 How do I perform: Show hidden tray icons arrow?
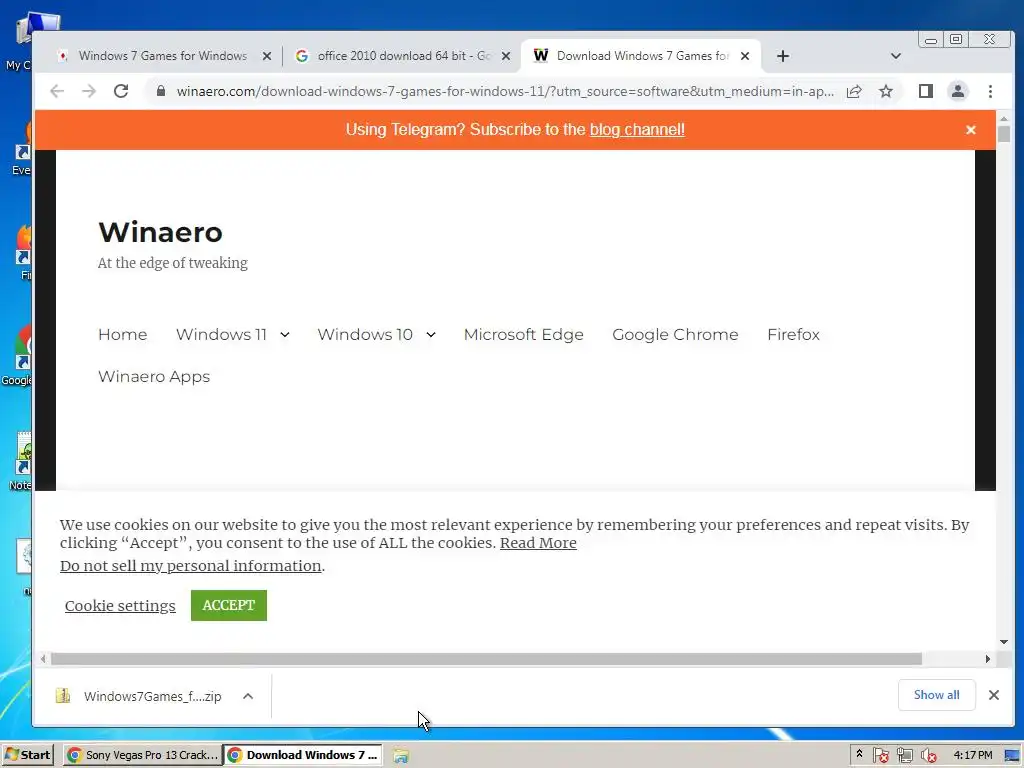[x=859, y=754]
